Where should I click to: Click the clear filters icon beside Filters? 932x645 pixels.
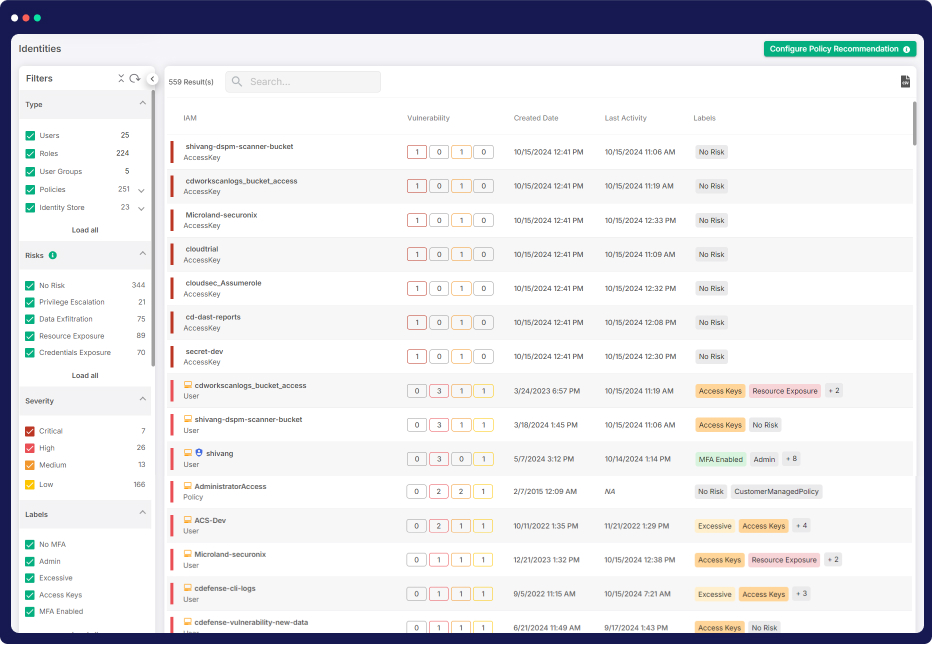(x=121, y=78)
